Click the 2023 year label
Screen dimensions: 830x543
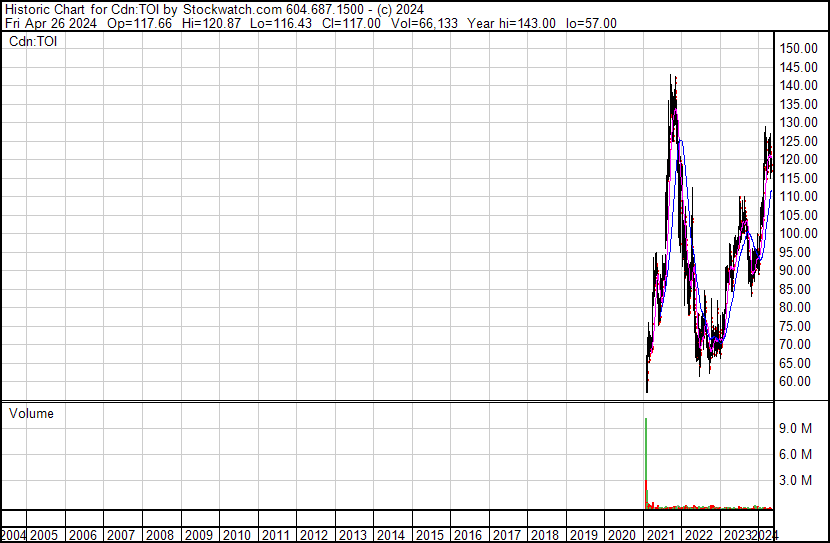click(x=737, y=536)
